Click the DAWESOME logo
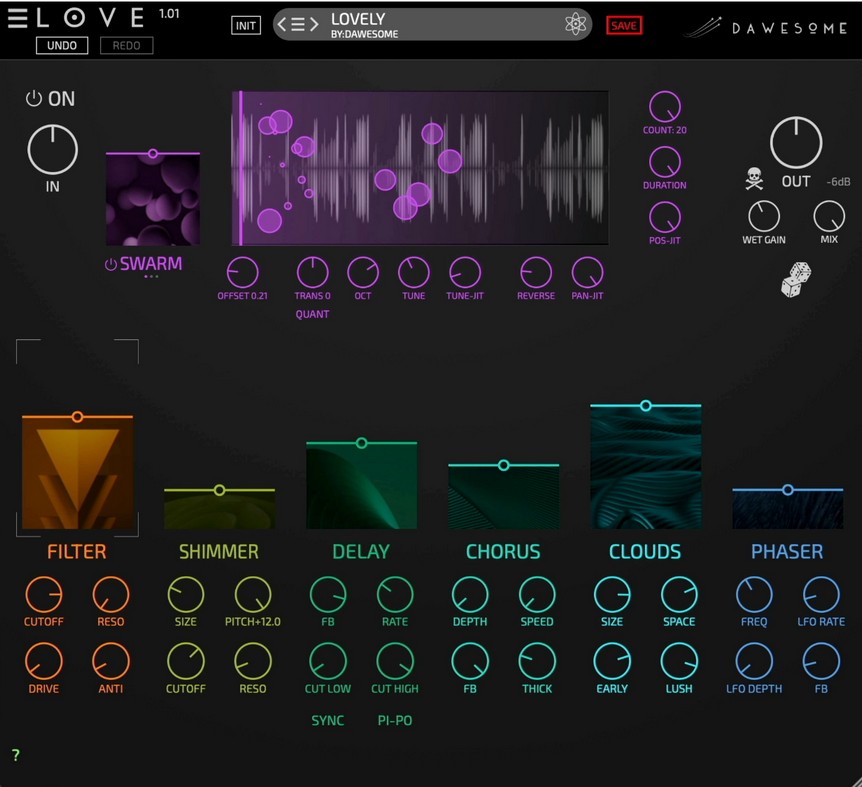Screen dimensions: 862x787 pos(766,27)
